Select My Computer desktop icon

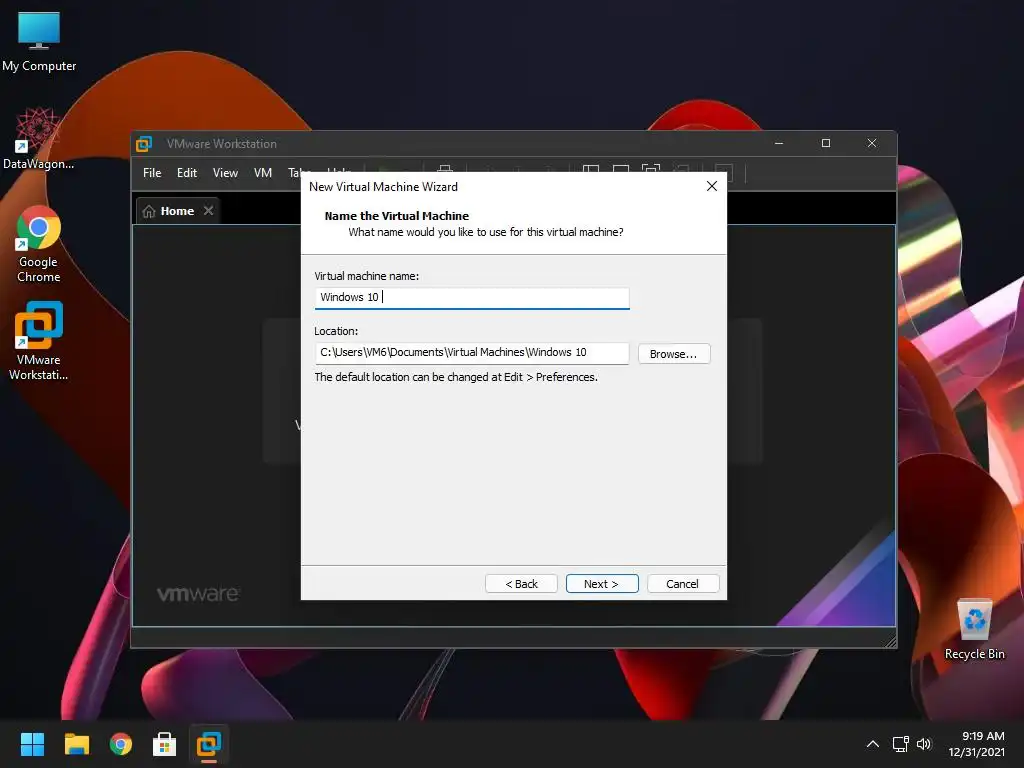pos(39,42)
